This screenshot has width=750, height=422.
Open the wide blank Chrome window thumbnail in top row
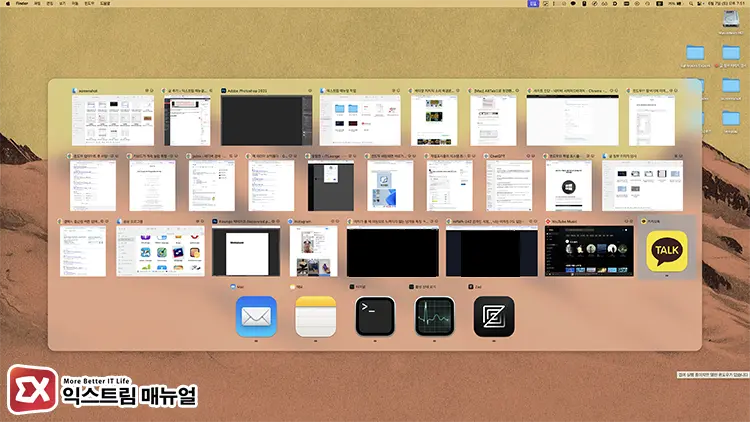(x=573, y=120)
